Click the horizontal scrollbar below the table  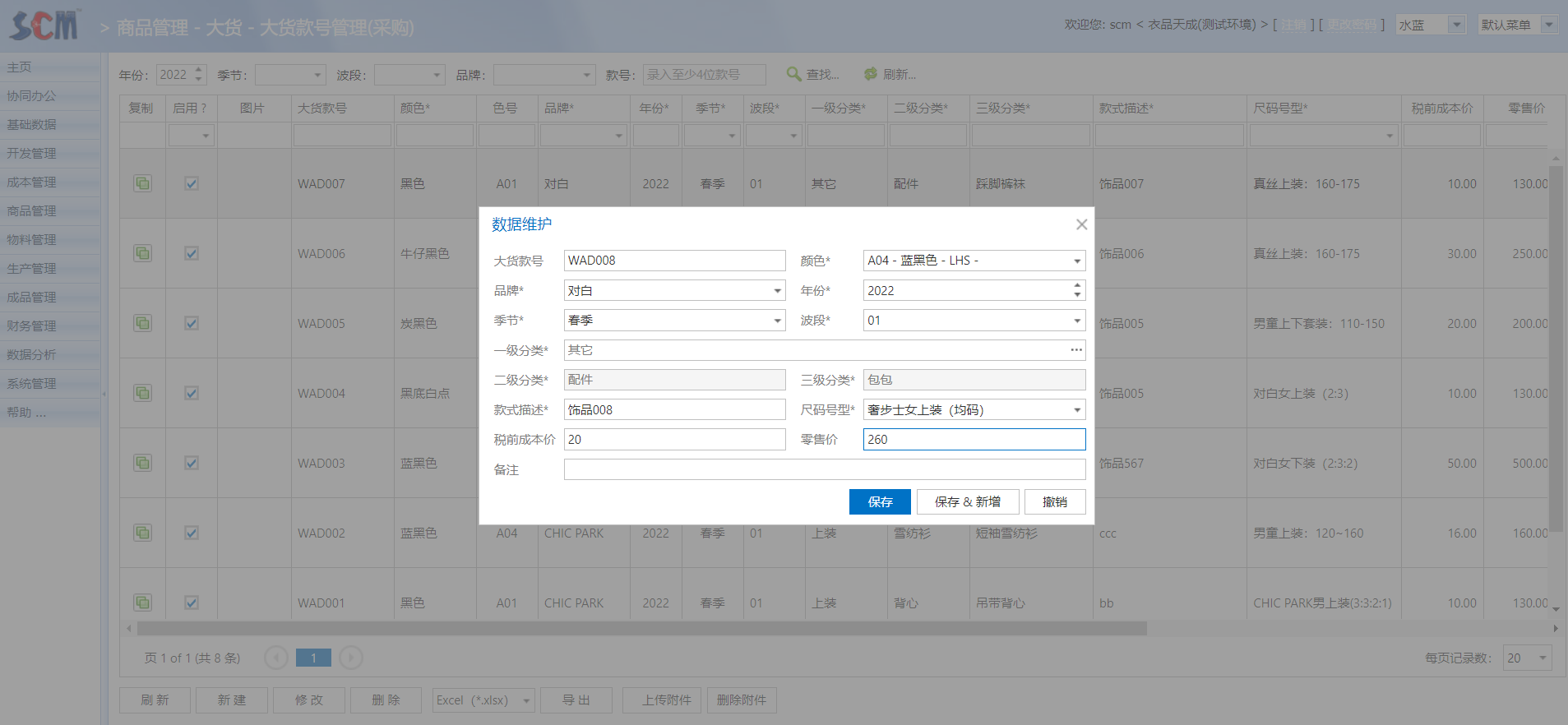tap(641, 629)
